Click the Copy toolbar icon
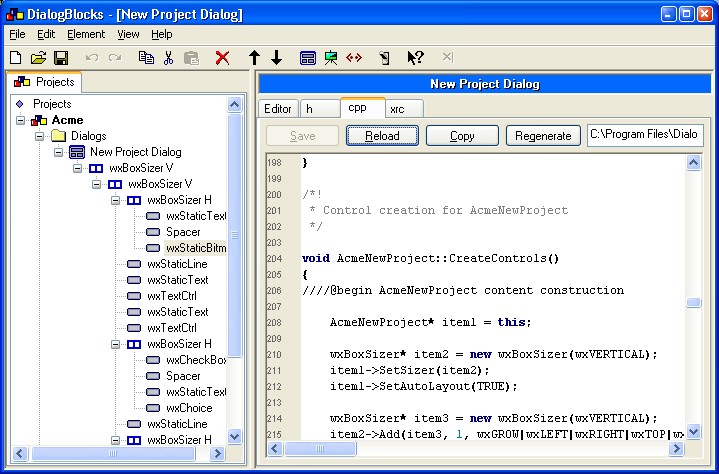 pos(146,58)
